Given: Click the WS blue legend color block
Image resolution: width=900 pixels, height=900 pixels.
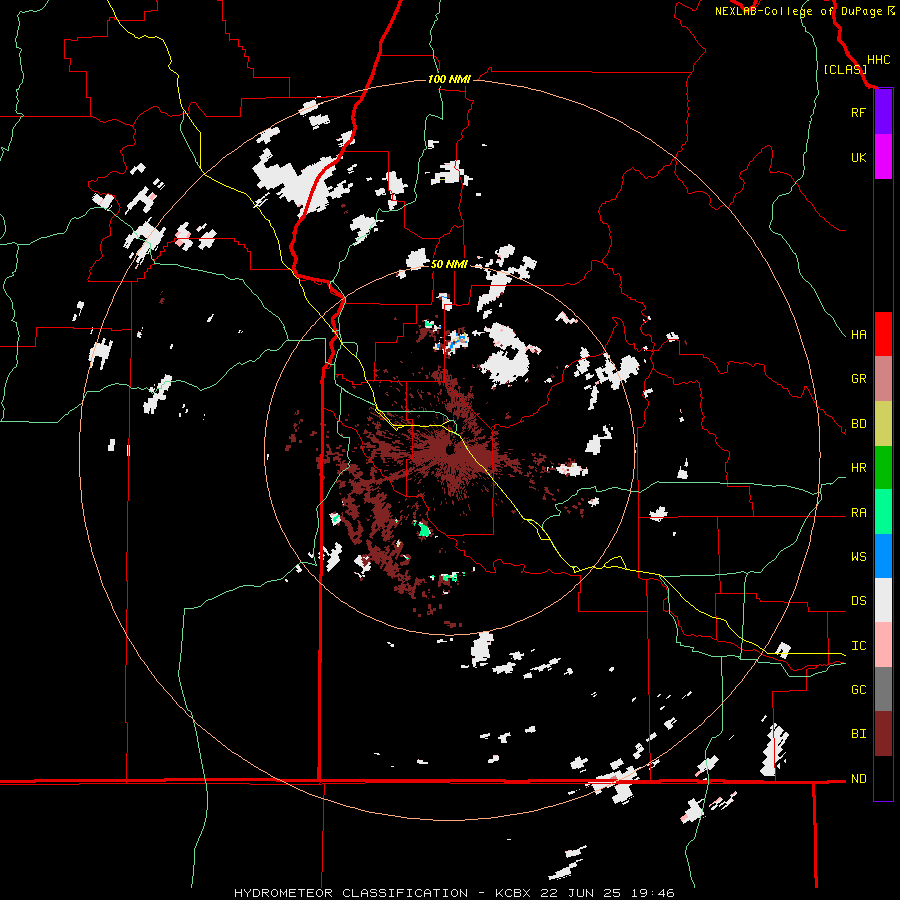Looking at the screenshot, I should click(x=883, y=556).
